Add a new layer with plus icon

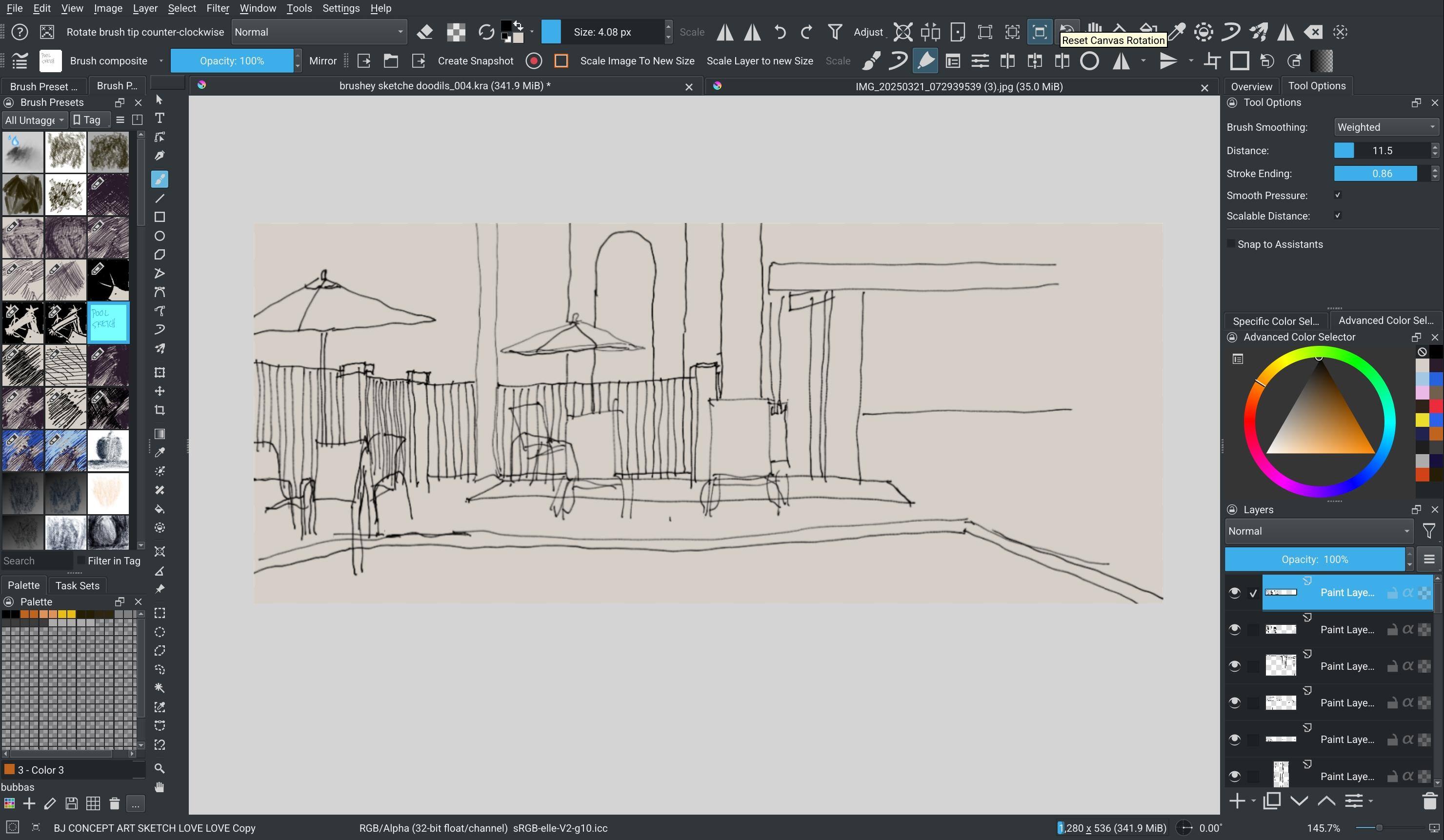[x=1237, y=801]
